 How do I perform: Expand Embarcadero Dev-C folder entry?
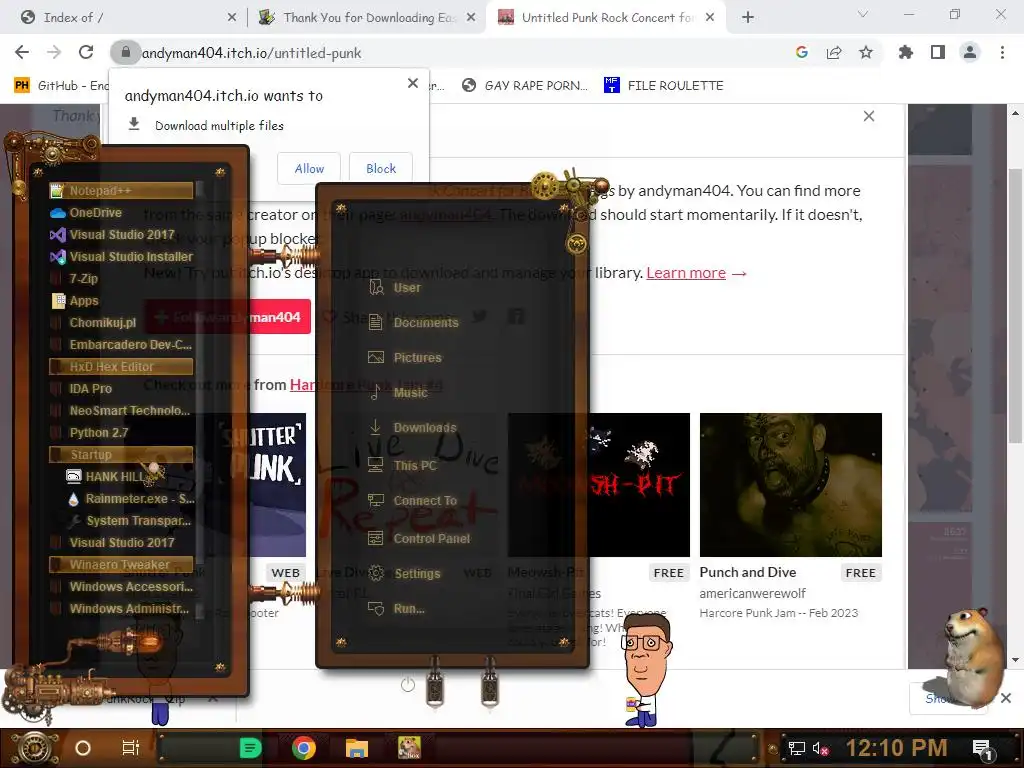point(121,345)
